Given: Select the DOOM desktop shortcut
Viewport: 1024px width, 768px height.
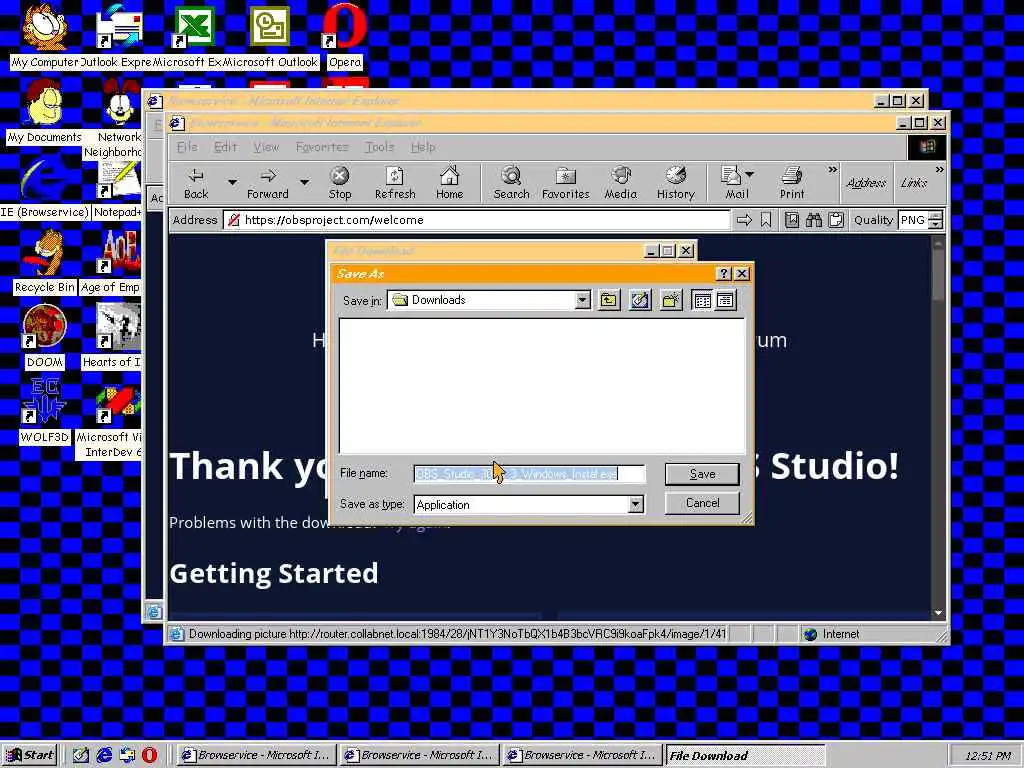Looking at the screenshot, I should [x=44, y=336].
